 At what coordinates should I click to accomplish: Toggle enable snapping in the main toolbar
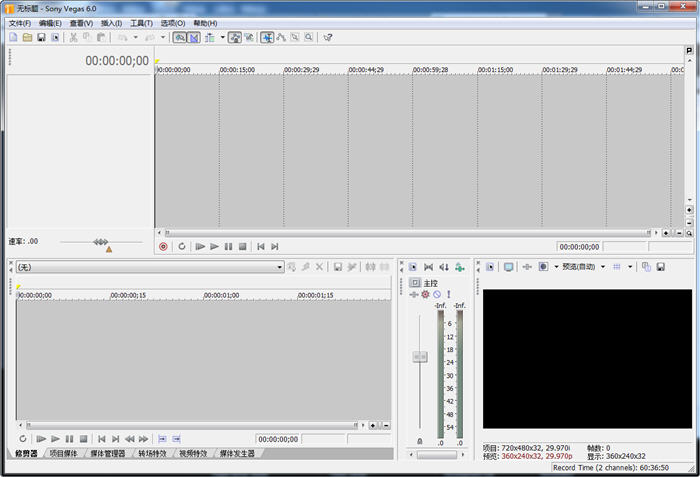pos(179,37)
